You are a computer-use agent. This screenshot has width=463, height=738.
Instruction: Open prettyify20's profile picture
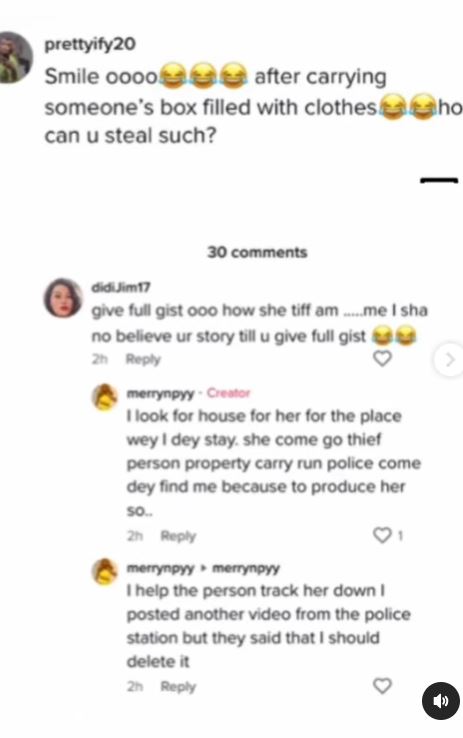pos(13,57)
